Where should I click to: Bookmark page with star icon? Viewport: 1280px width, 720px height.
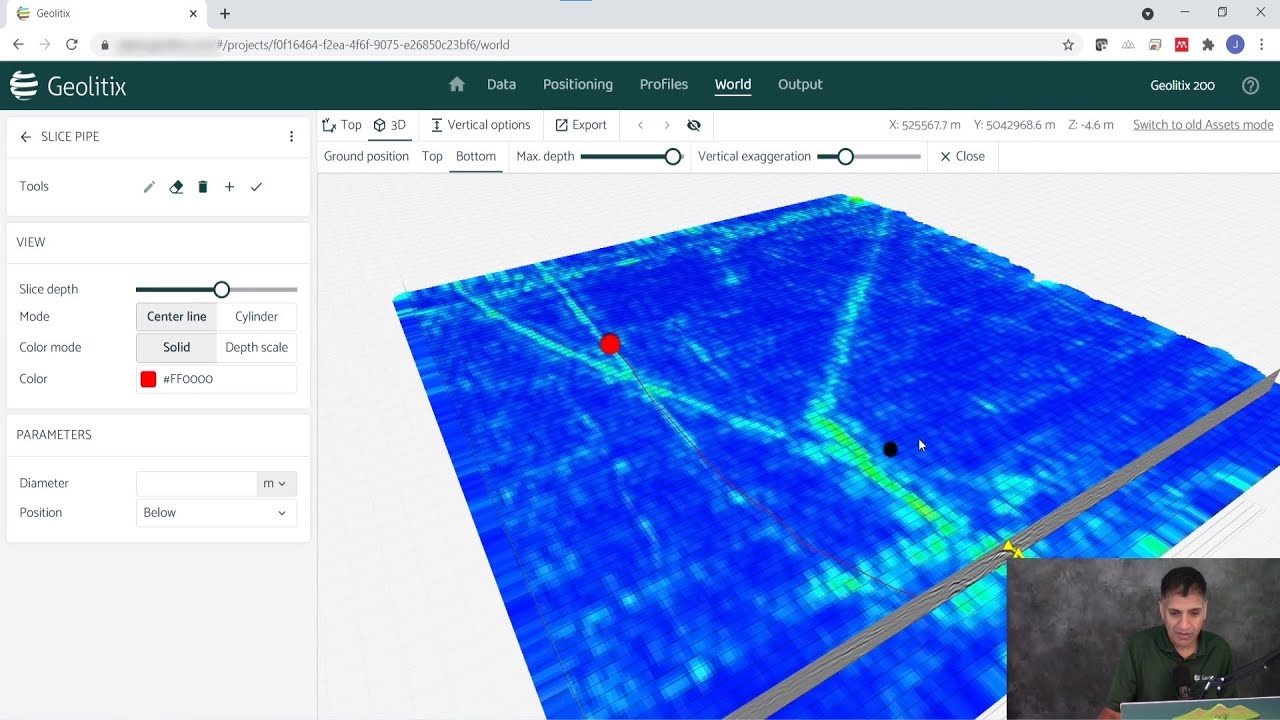click(x=1068, y=45)
